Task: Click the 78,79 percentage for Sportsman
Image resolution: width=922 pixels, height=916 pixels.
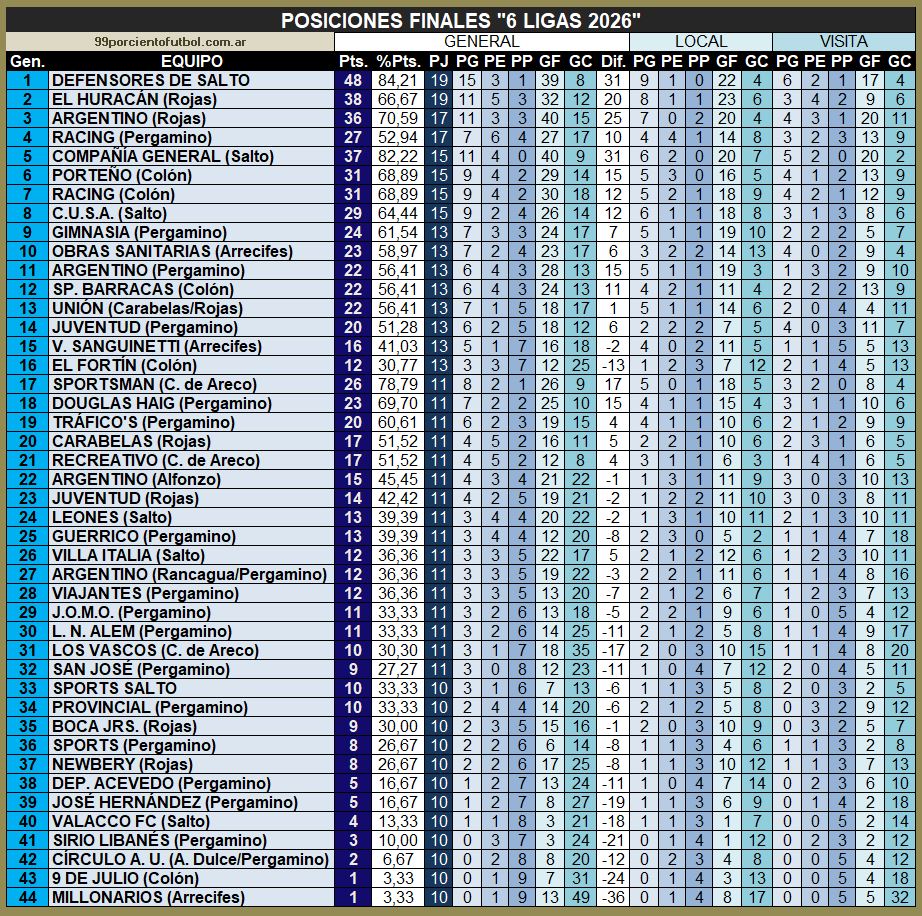Action: (398, 385)
